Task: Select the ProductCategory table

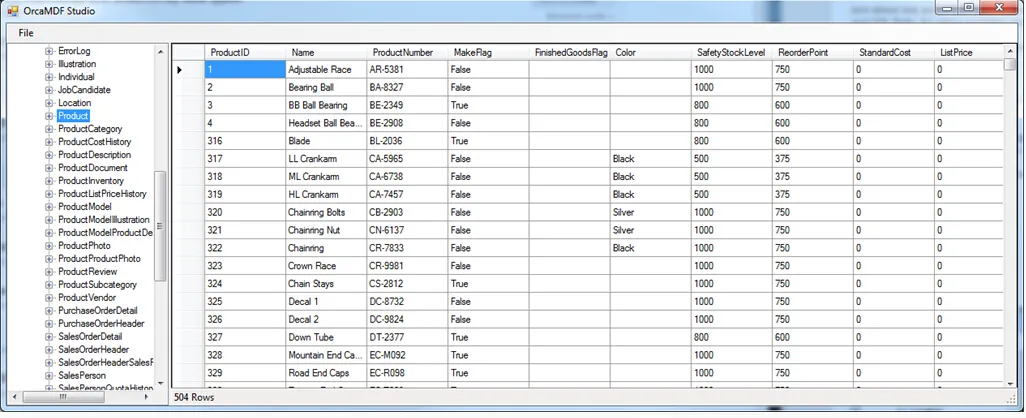Action: pos(90,129)
